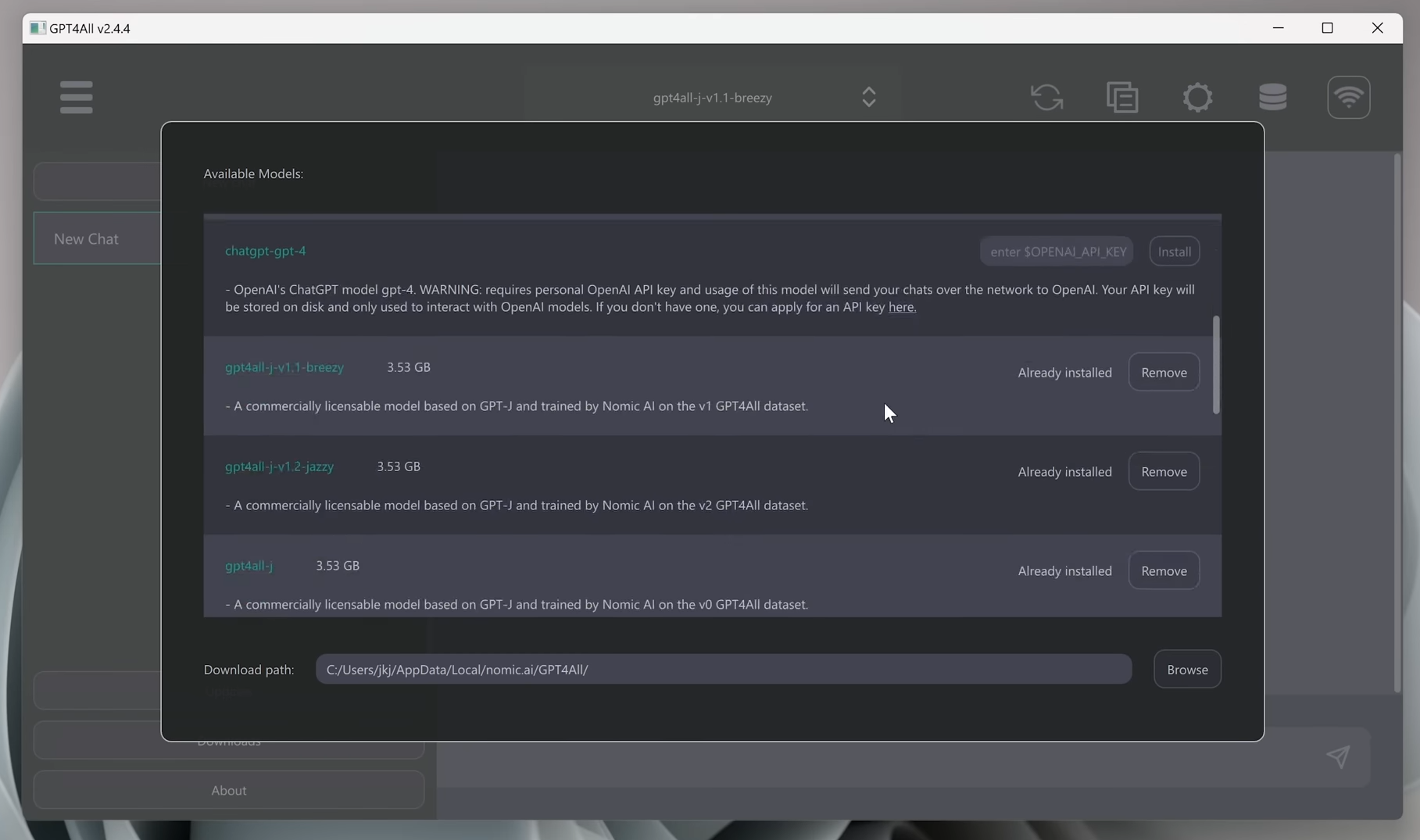The height and width of the screenshot is (840, 1420).
Task: Follow the 'here.' API key link
Action: pyautogui.click(x=902, y=307)
